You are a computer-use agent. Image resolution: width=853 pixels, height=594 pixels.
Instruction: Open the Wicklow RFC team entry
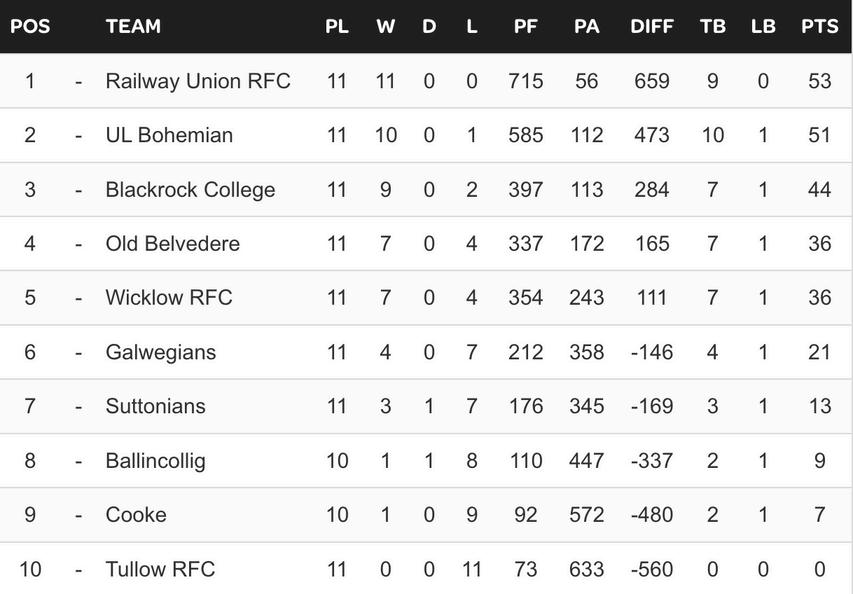[169, 297]
